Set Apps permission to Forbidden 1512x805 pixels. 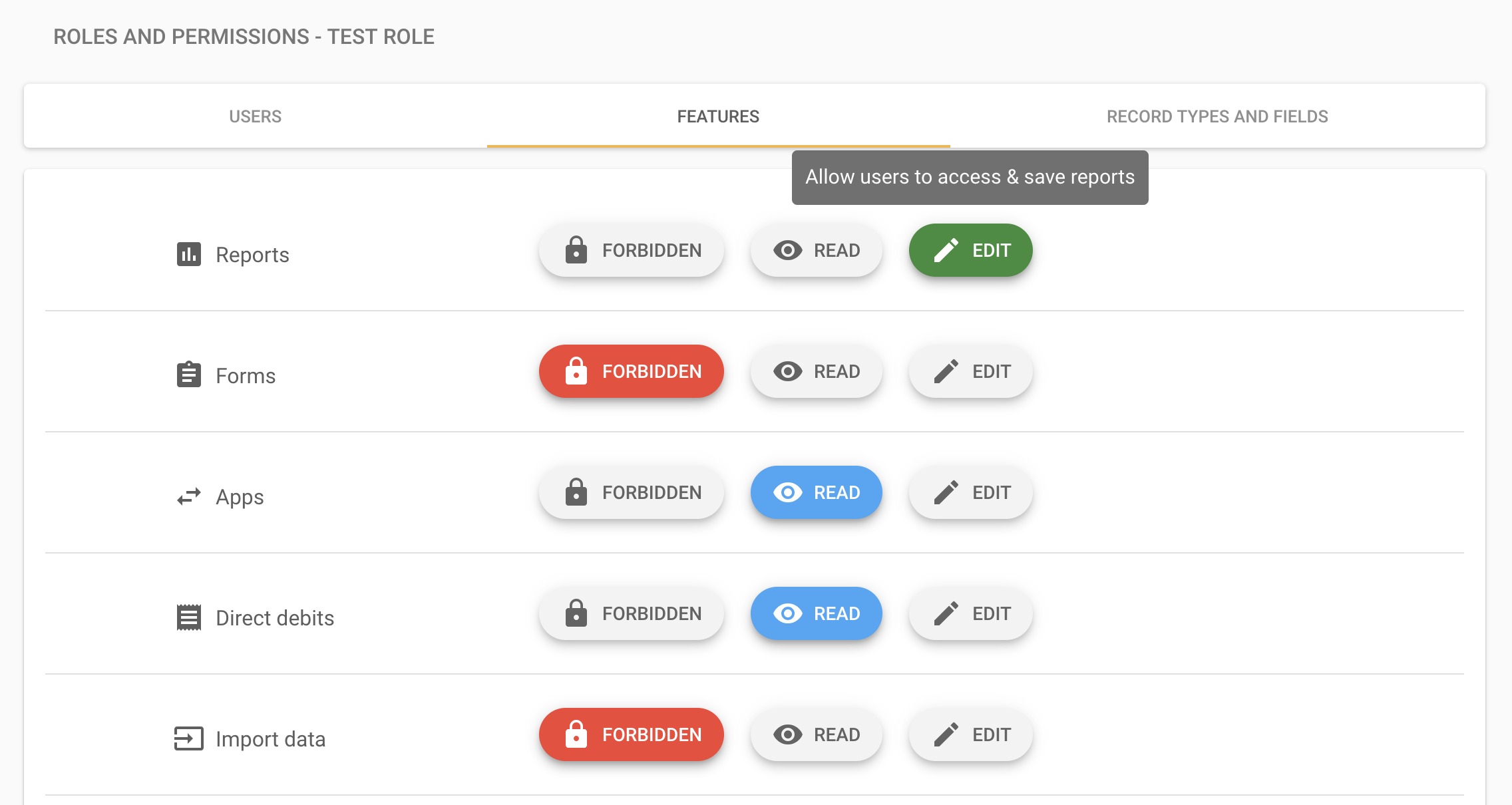[632, 492]
